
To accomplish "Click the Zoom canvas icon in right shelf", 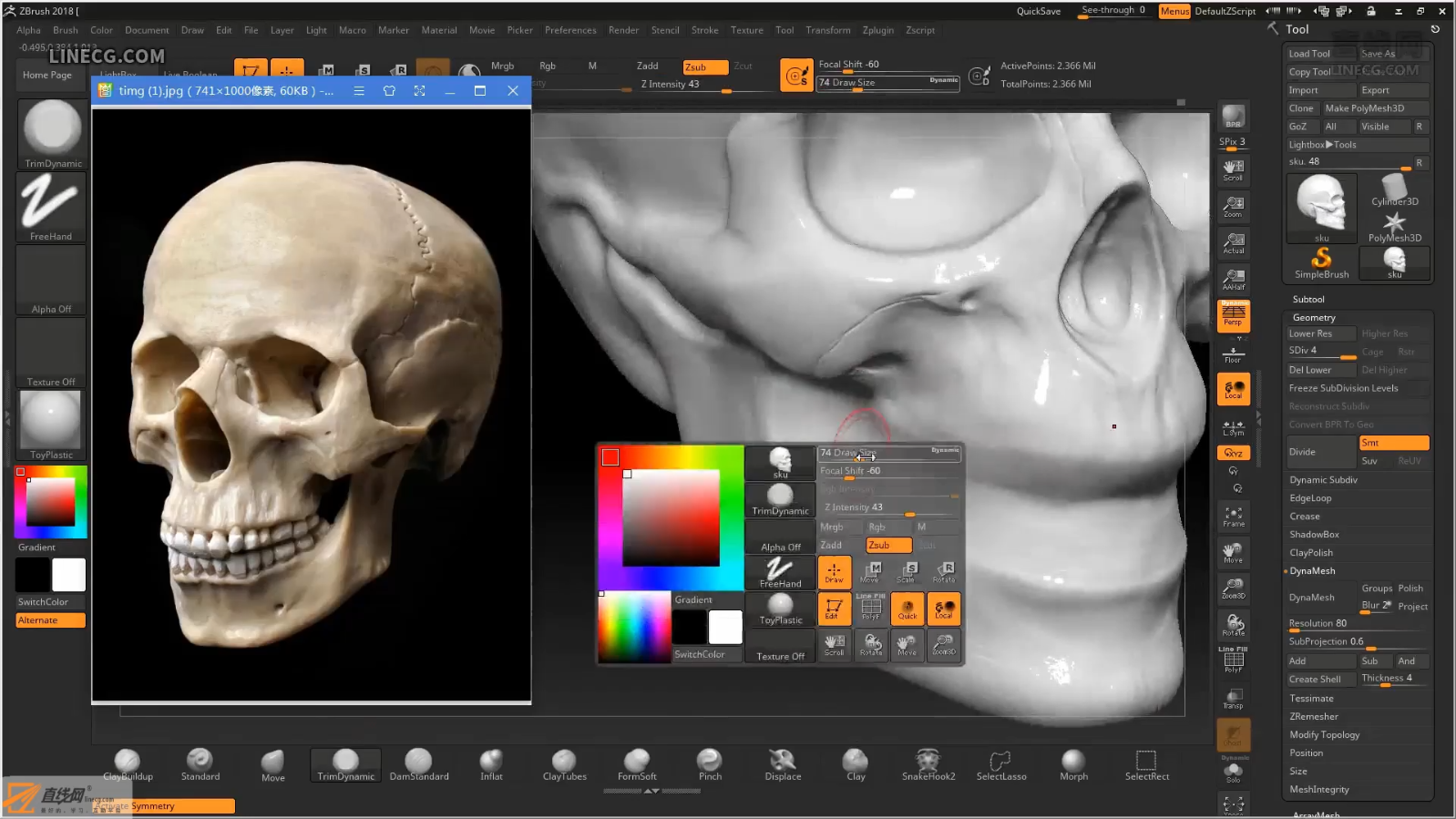I will [1233, 207].
